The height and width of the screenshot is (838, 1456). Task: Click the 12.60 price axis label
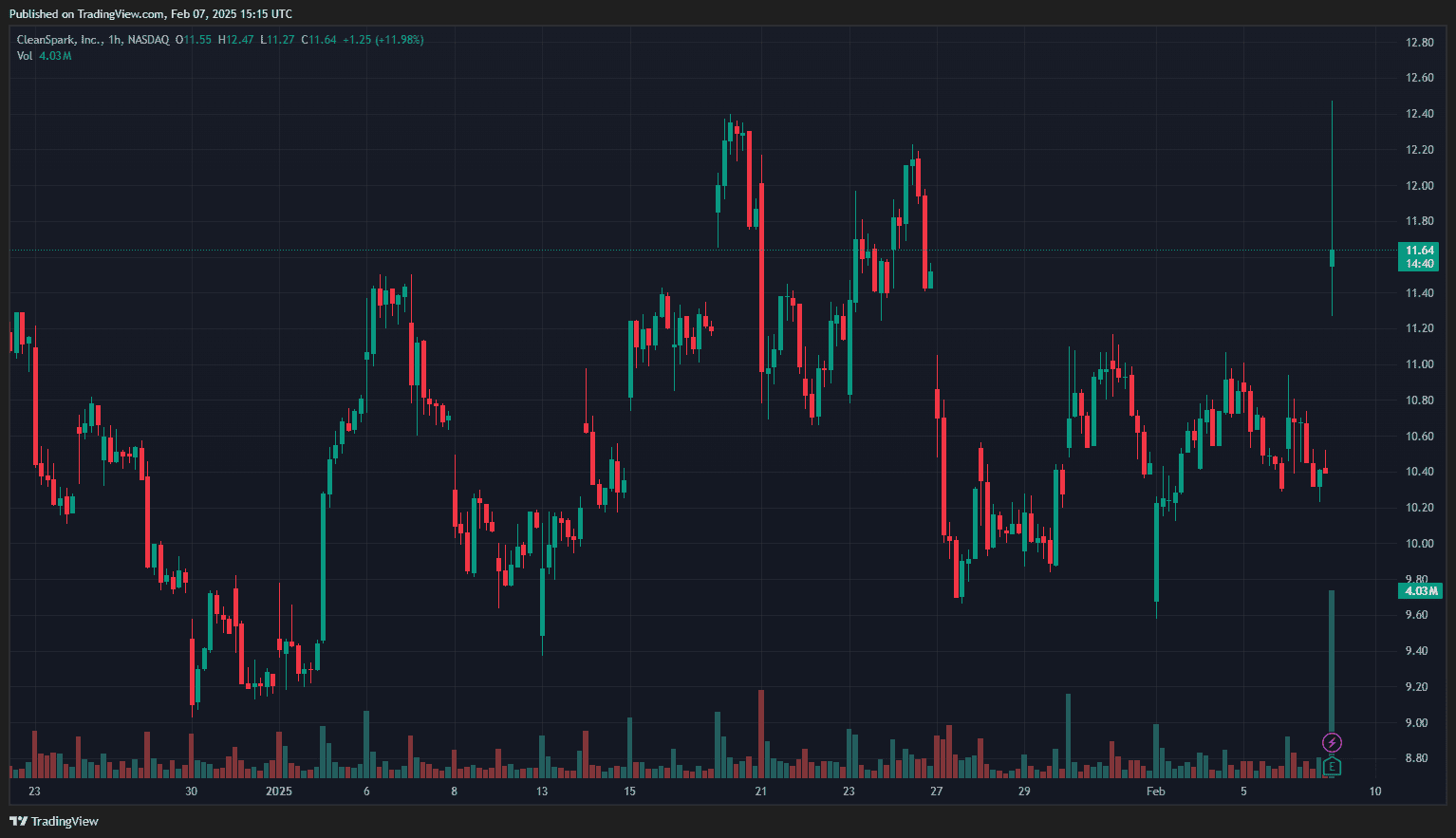click(x=1420, y=78)
